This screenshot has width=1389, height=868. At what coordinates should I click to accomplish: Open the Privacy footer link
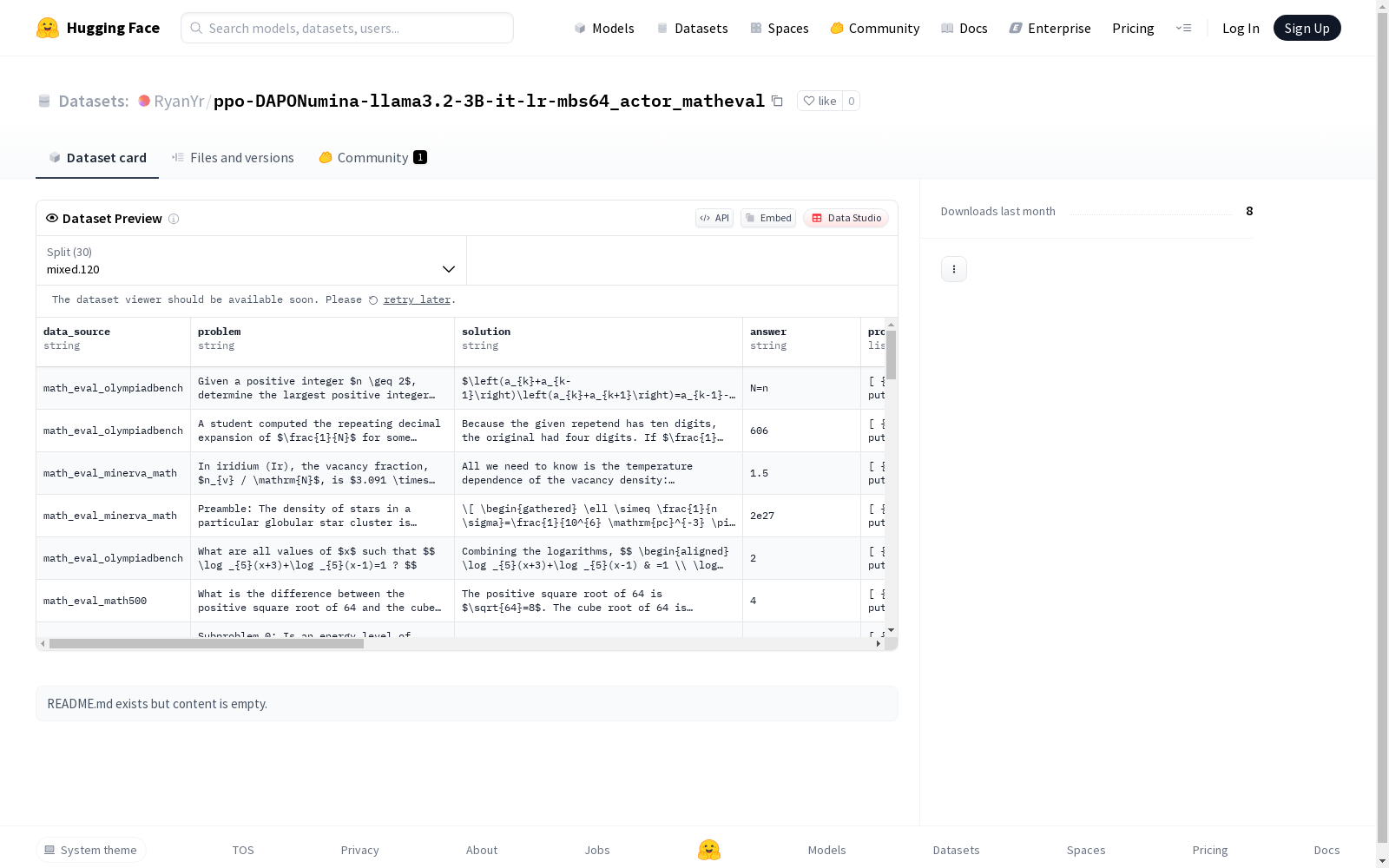pos(360,850)
